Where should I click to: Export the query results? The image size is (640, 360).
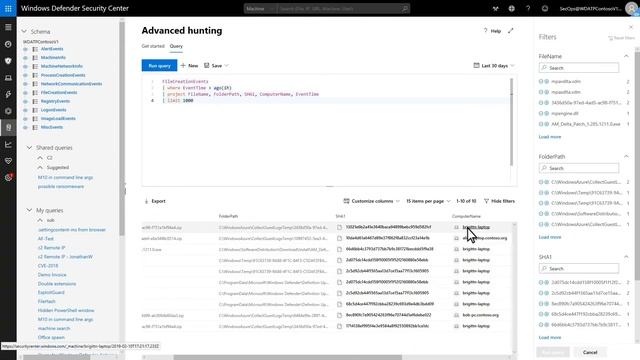coord(155,201)
